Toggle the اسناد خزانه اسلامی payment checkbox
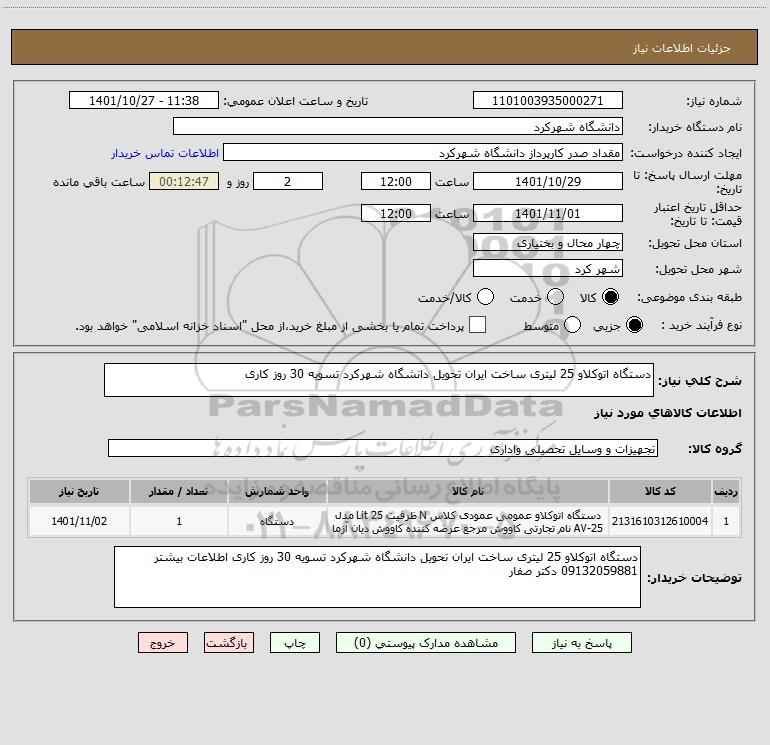Screen dimensions: 770x745 (477, 325)
